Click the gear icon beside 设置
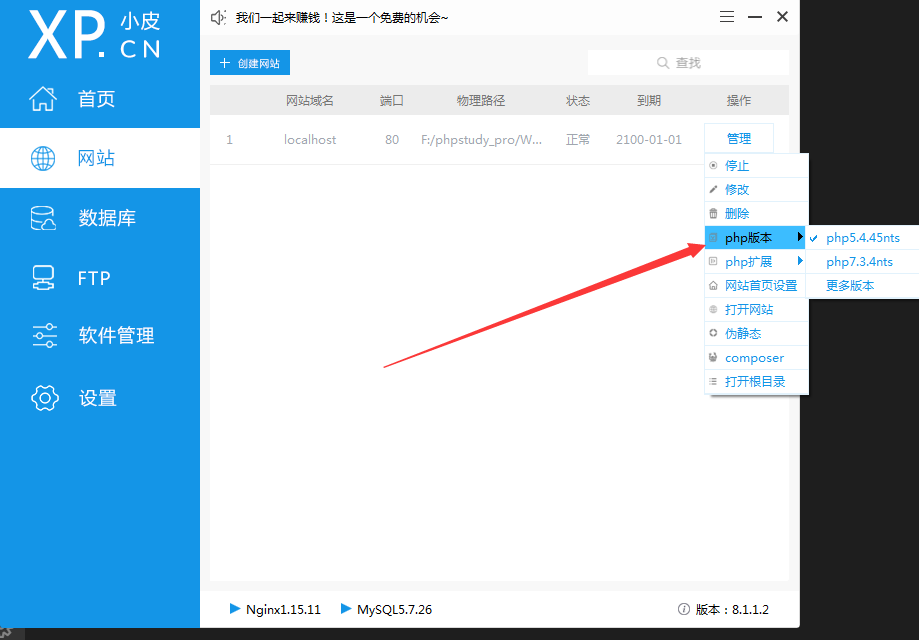This screenshot has height=640, width=919. [x=45, y=398]
